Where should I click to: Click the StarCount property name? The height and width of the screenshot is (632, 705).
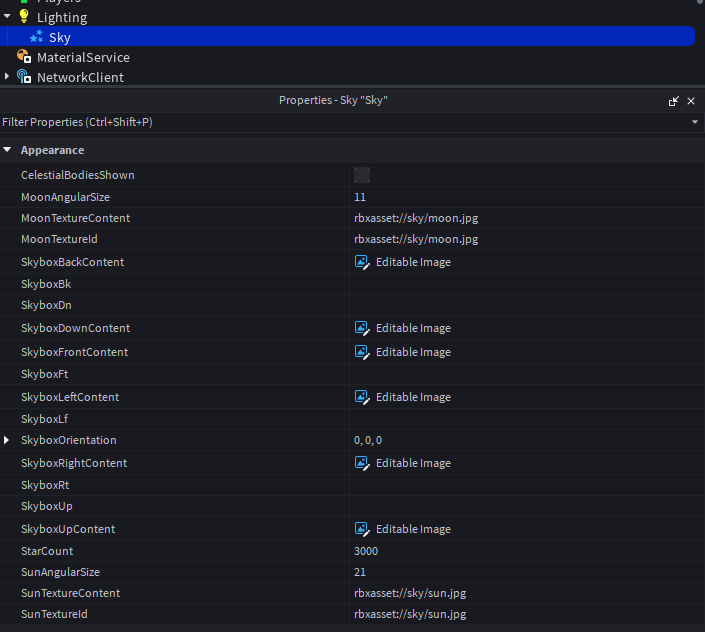click(47, 551)
